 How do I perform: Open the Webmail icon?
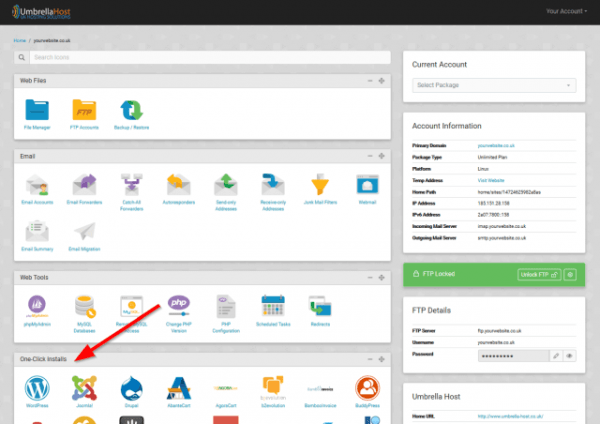tap(366, 187)
